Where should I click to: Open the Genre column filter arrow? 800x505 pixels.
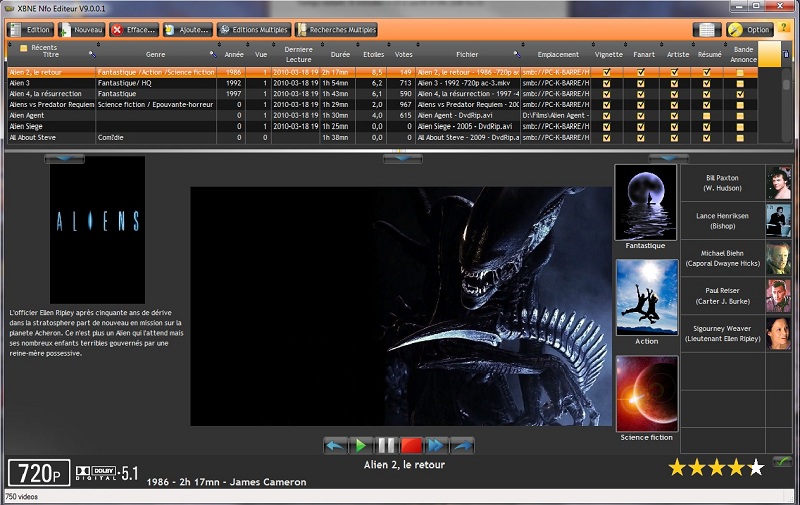(212, 54)
